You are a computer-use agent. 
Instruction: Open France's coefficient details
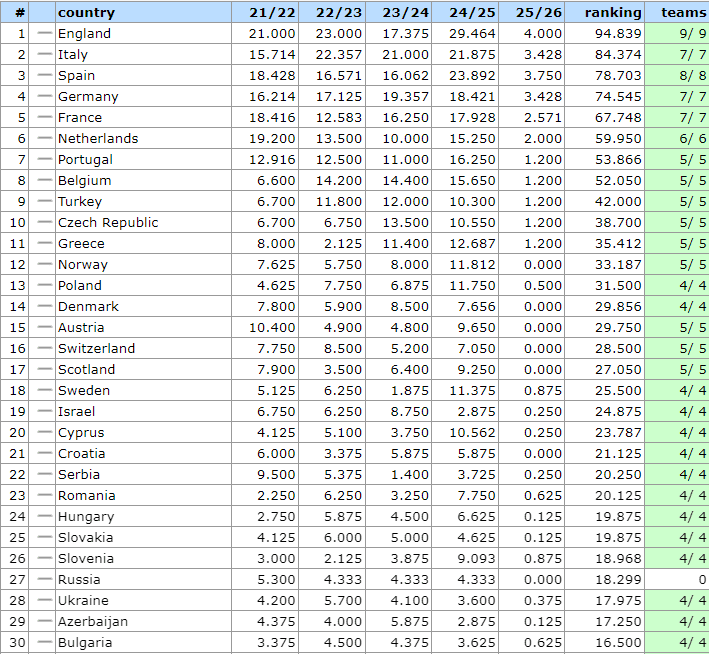(80, 118)
